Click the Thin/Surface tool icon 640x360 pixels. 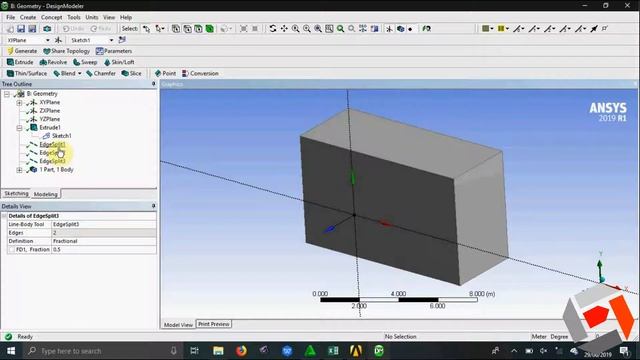(x=10, y=73)
